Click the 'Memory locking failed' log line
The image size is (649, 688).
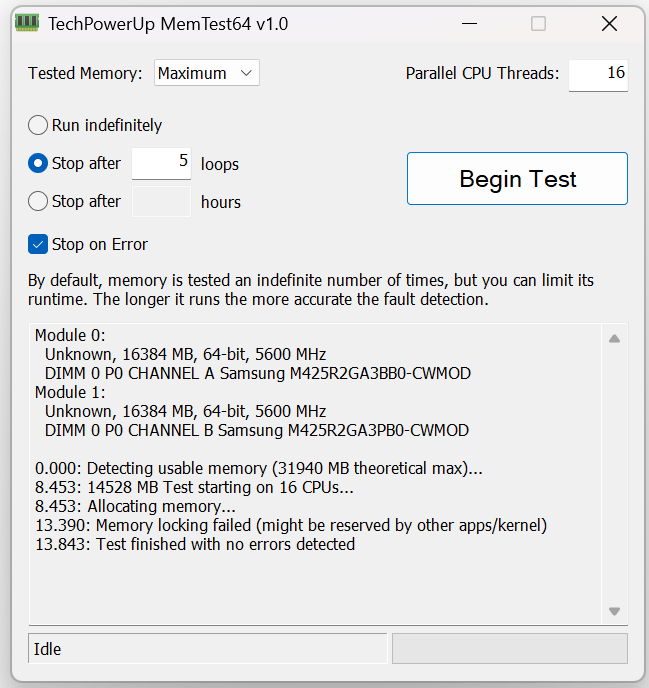coord(291,525)
